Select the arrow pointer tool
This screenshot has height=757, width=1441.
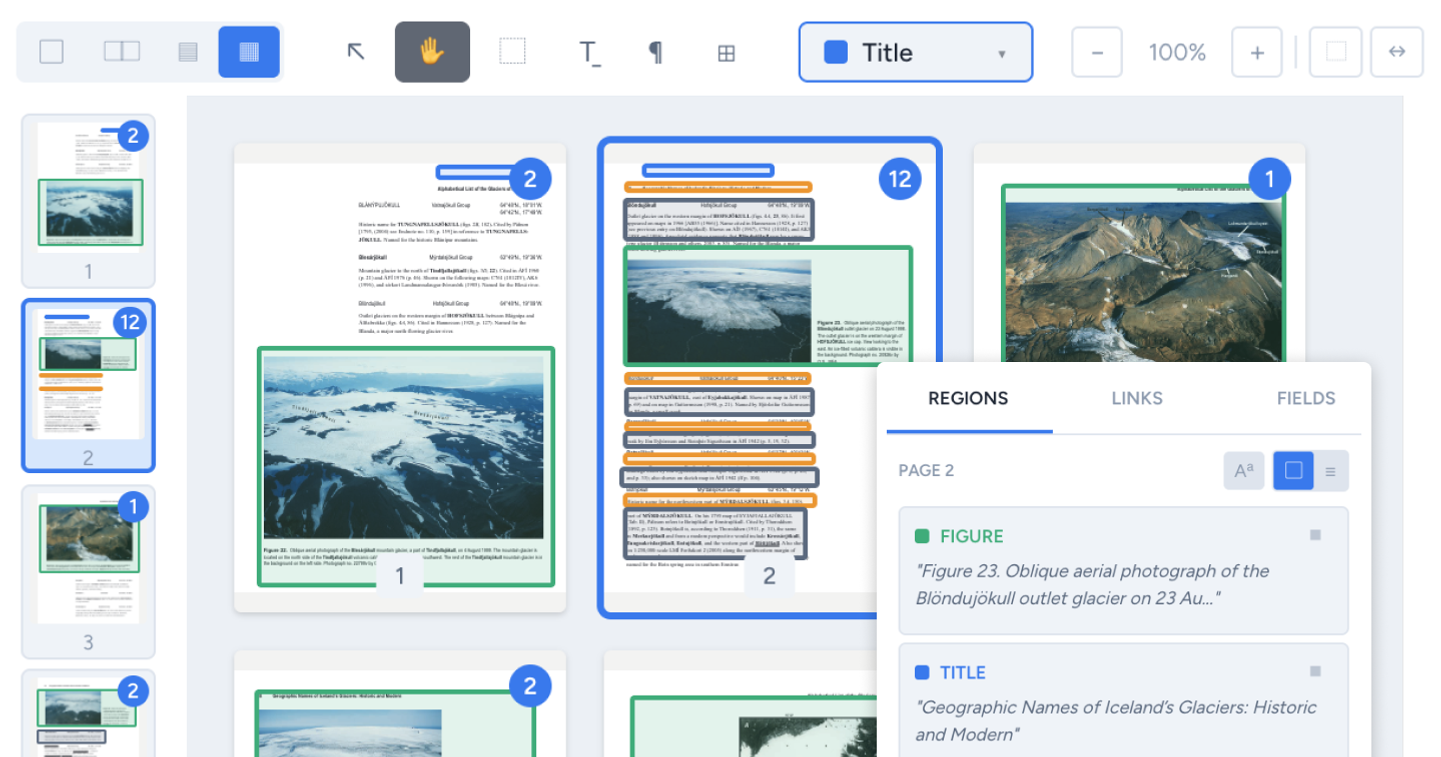356,52
